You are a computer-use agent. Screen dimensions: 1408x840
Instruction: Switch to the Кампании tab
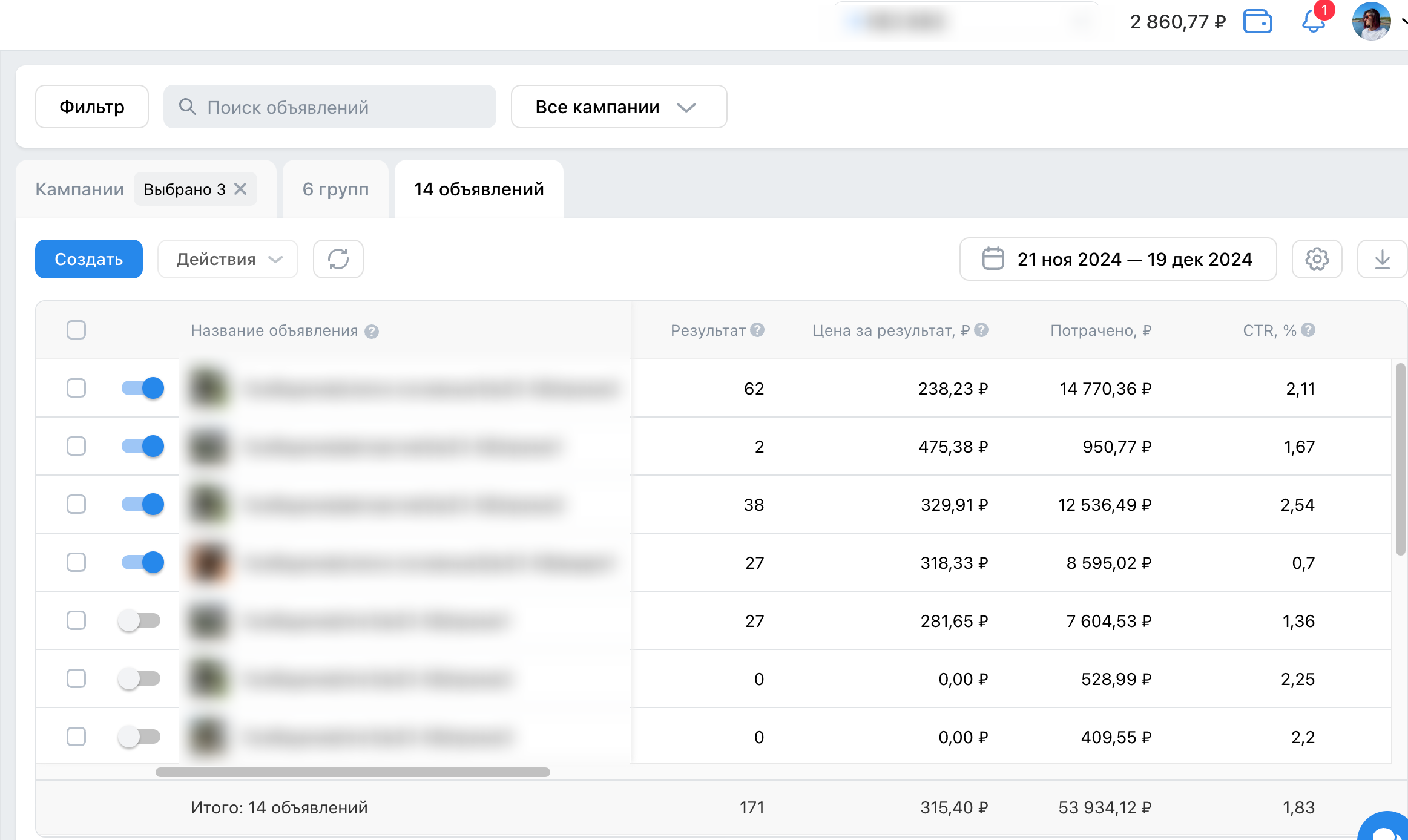pos(79,189)
